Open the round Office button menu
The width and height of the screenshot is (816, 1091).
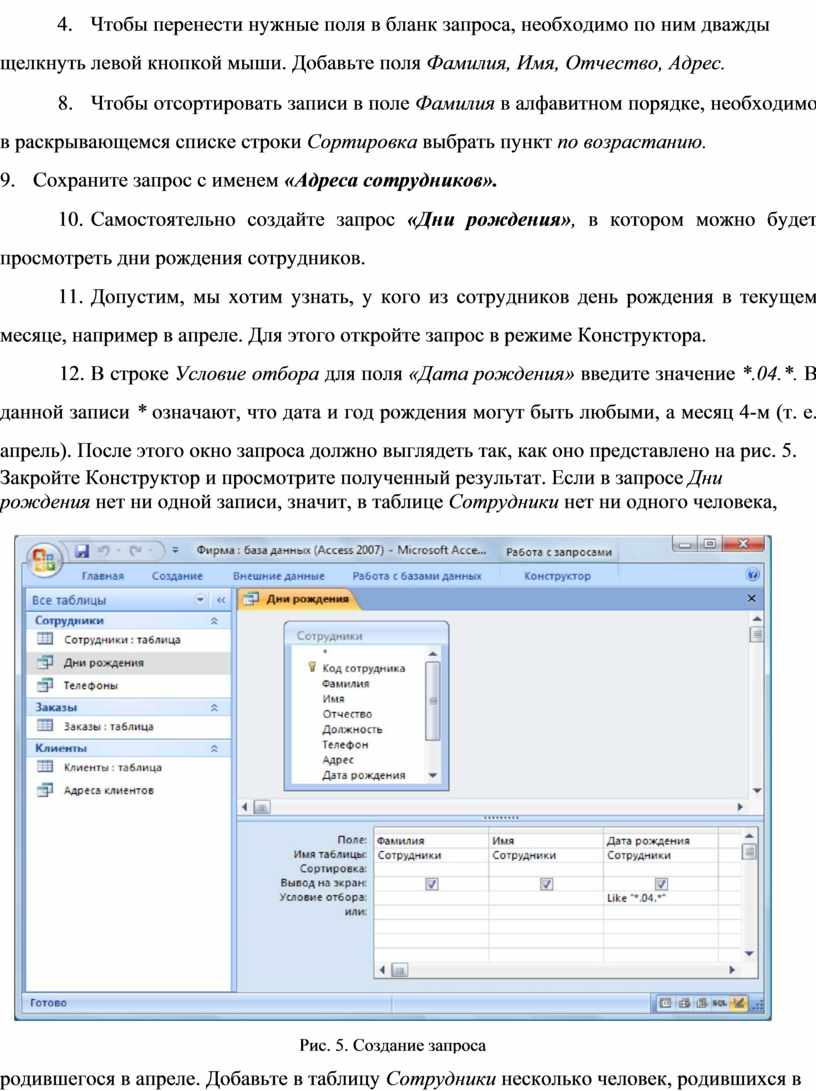[44, 559]
